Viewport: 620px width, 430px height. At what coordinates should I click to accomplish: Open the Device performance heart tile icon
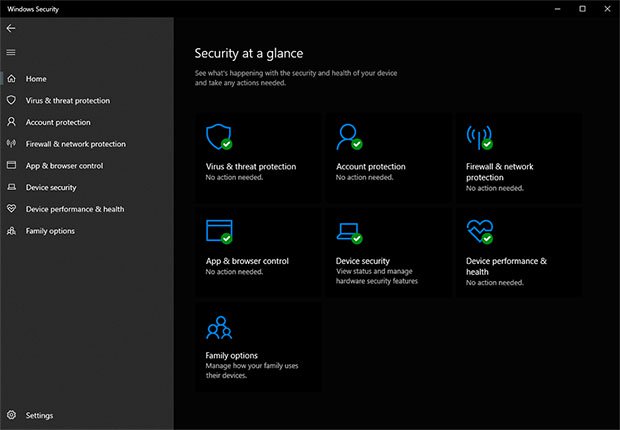point(480,231)
